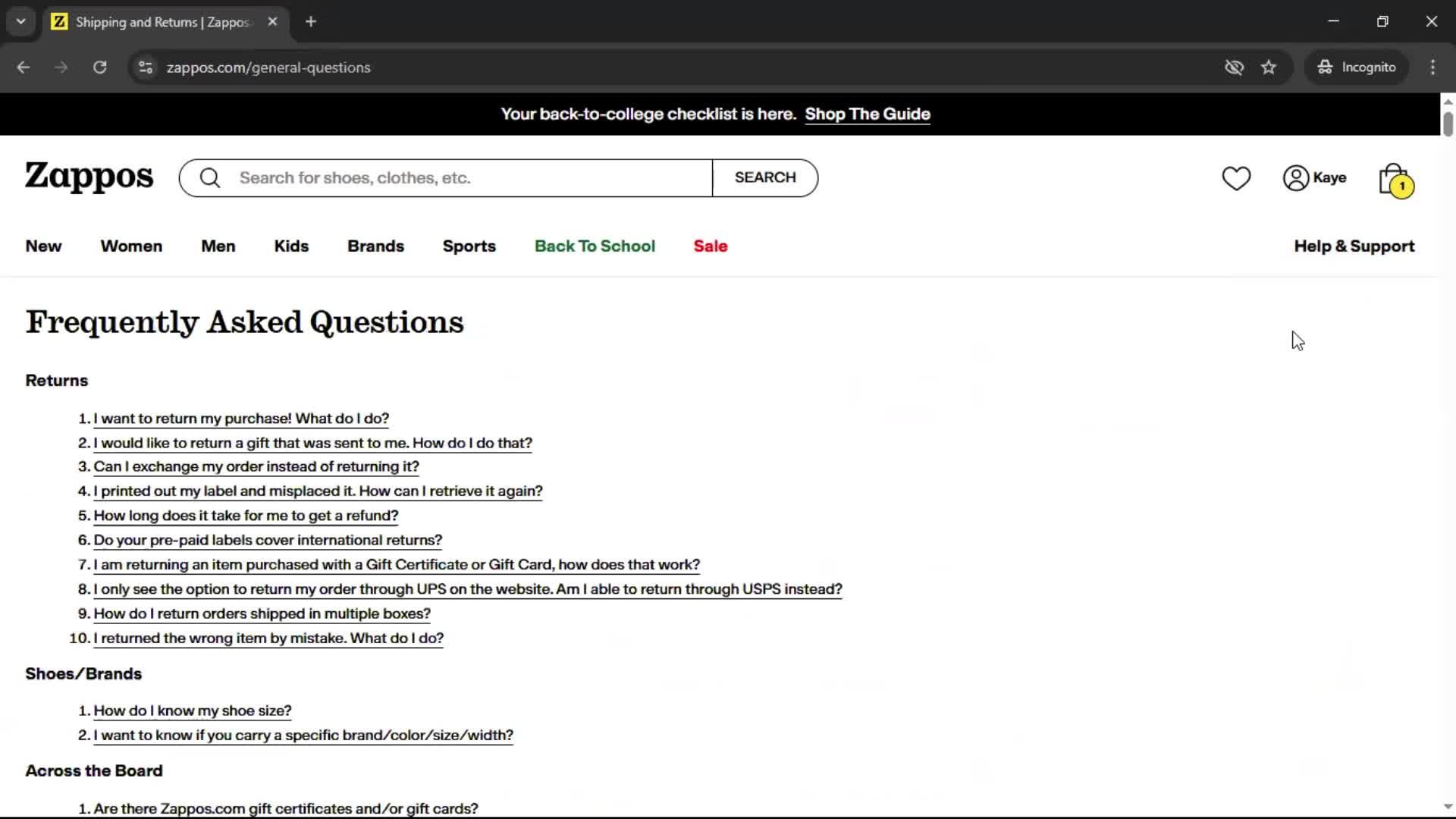Open the New menu

coord(43,246)
